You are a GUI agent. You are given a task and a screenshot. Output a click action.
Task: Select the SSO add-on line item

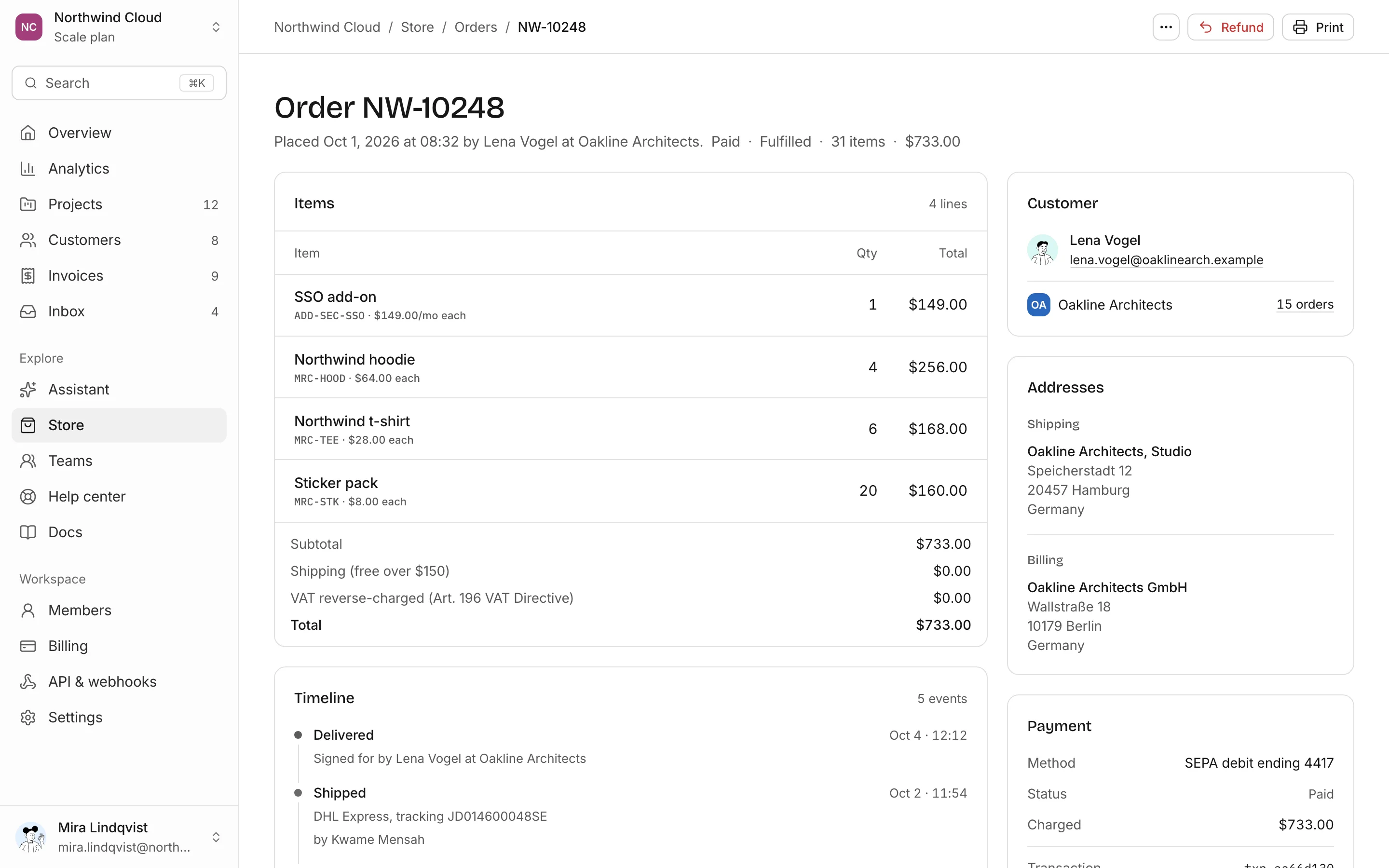[630, 305]
